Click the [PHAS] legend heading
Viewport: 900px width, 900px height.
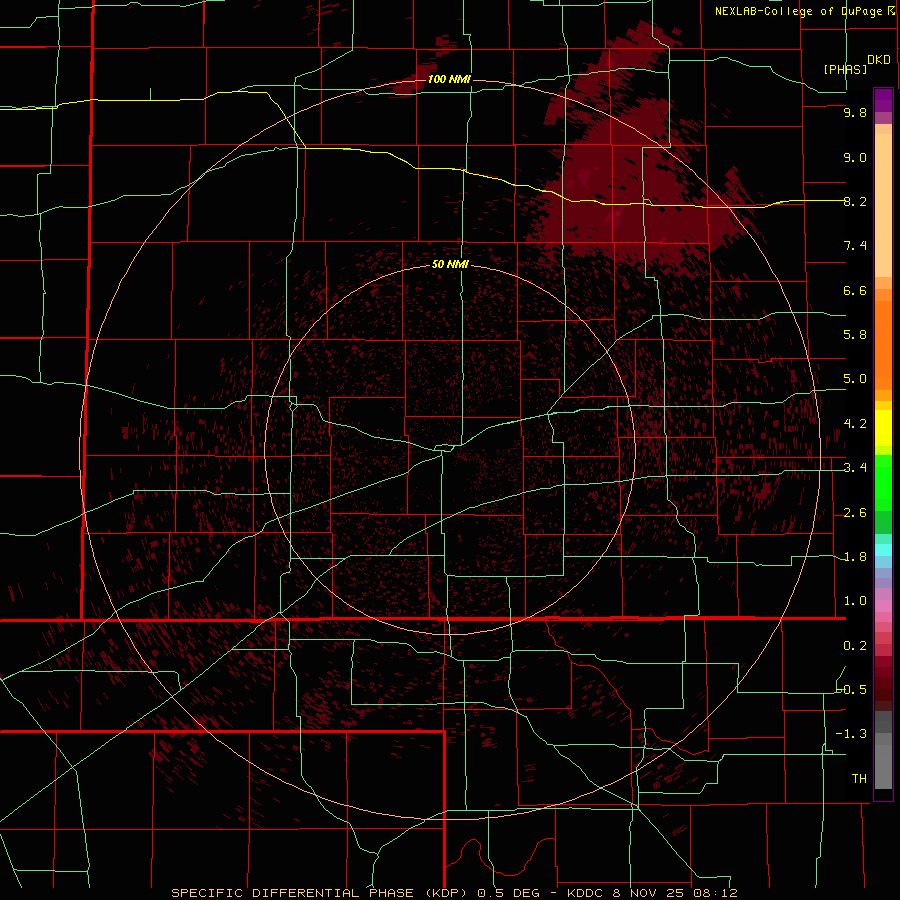[x=845, y=69]
